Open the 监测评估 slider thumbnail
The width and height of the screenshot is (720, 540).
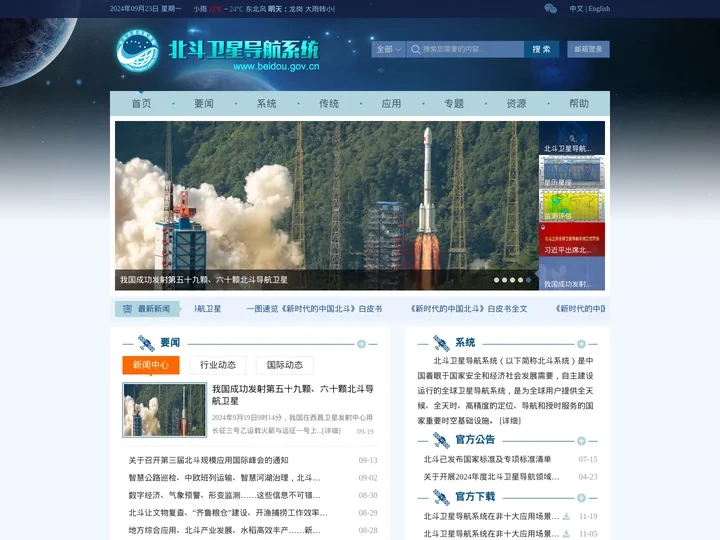(x=572, y=206)
